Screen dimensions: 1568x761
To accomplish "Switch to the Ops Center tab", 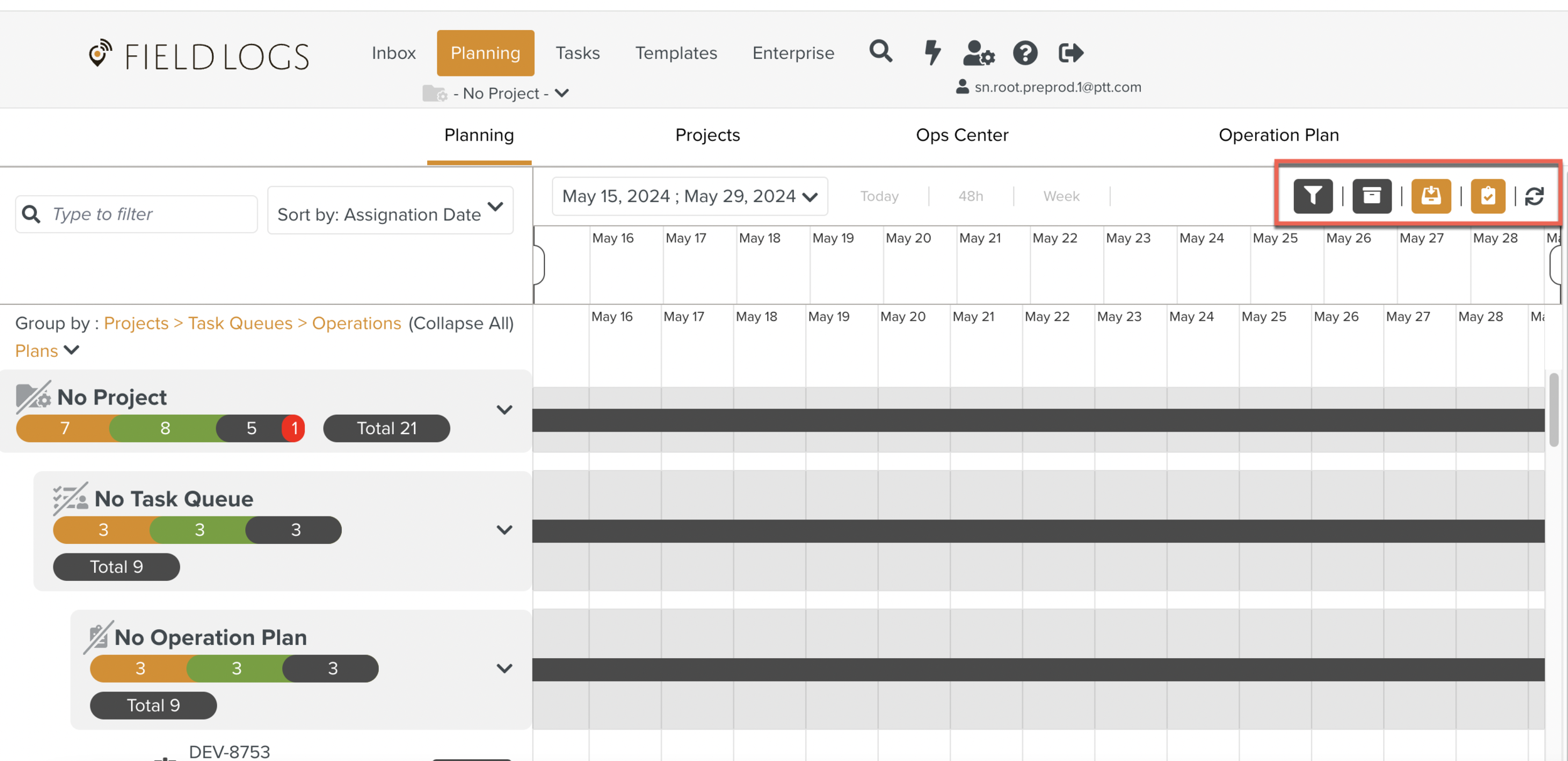I will (961, 135).
